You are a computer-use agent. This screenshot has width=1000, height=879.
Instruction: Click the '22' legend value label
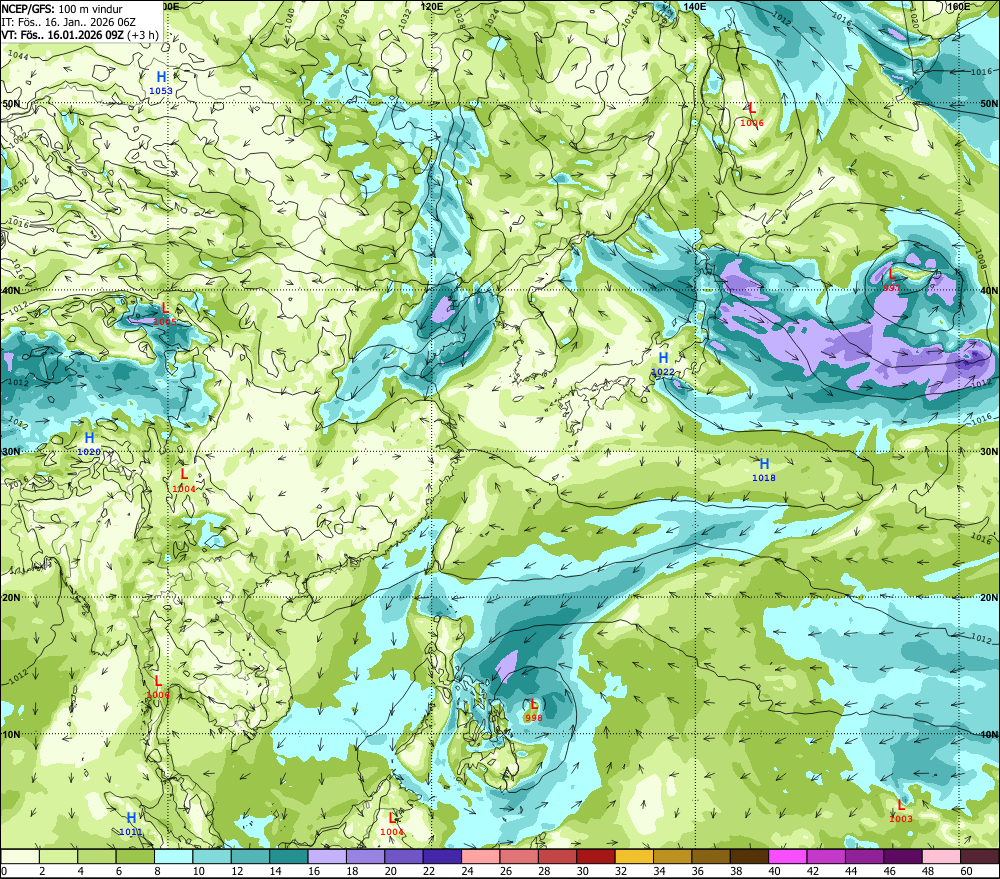pos(429,871)
